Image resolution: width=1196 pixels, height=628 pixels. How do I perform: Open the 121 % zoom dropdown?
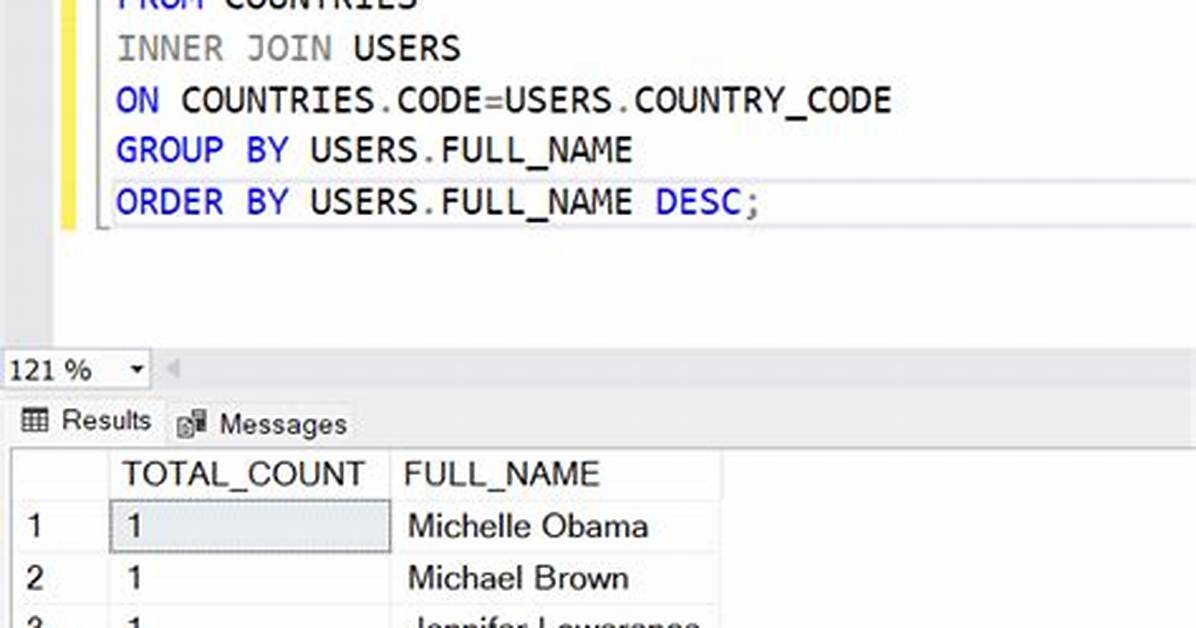[136, 370]
